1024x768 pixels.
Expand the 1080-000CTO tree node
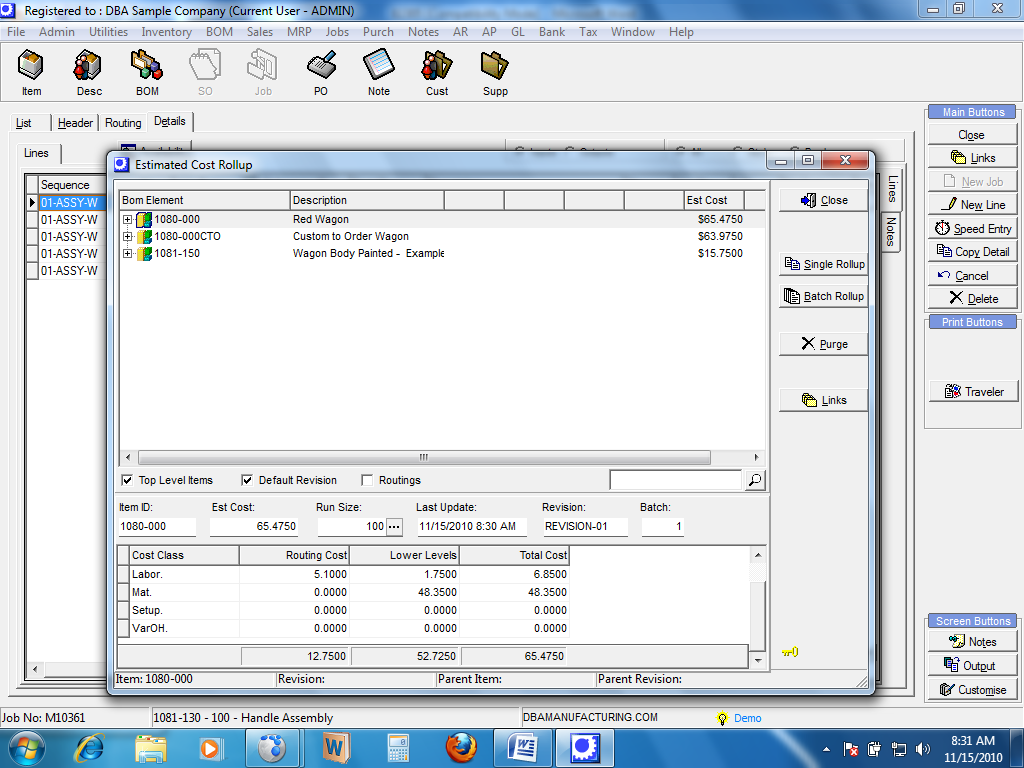click(128, 237)
